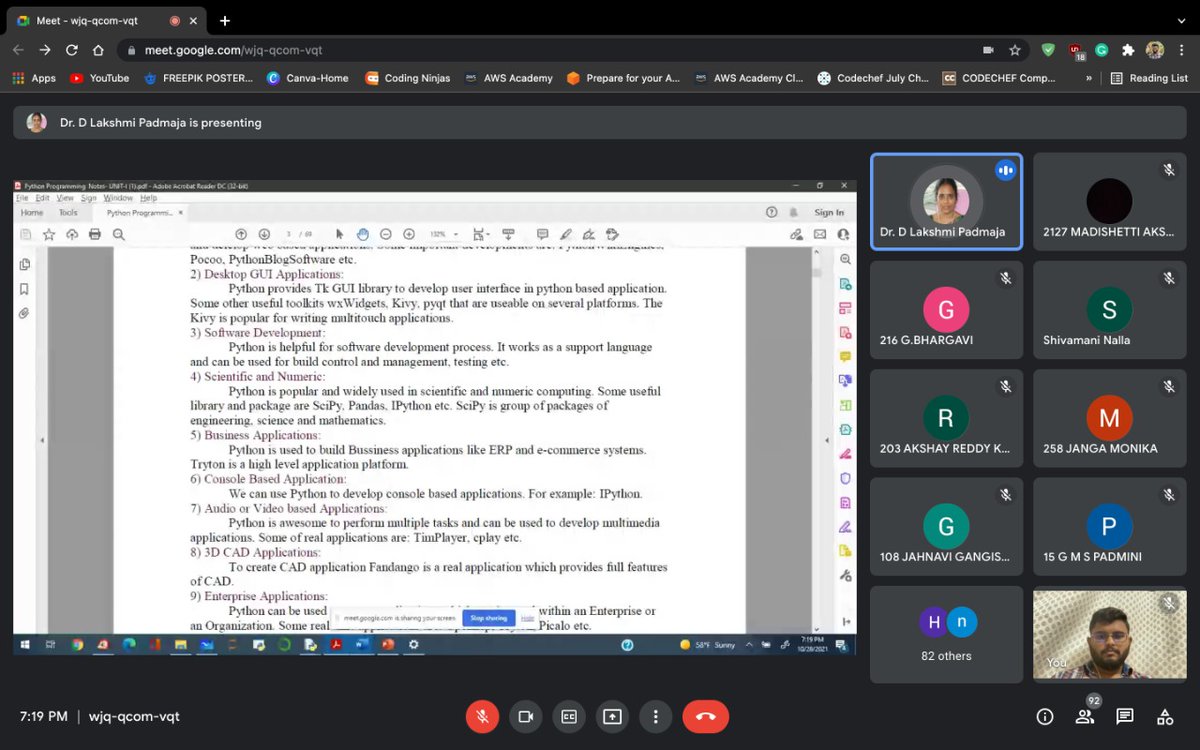Viewport: 1200px width, 750px height.
Task: Go back using Chrome's back arrow
Action: [18, 50]
